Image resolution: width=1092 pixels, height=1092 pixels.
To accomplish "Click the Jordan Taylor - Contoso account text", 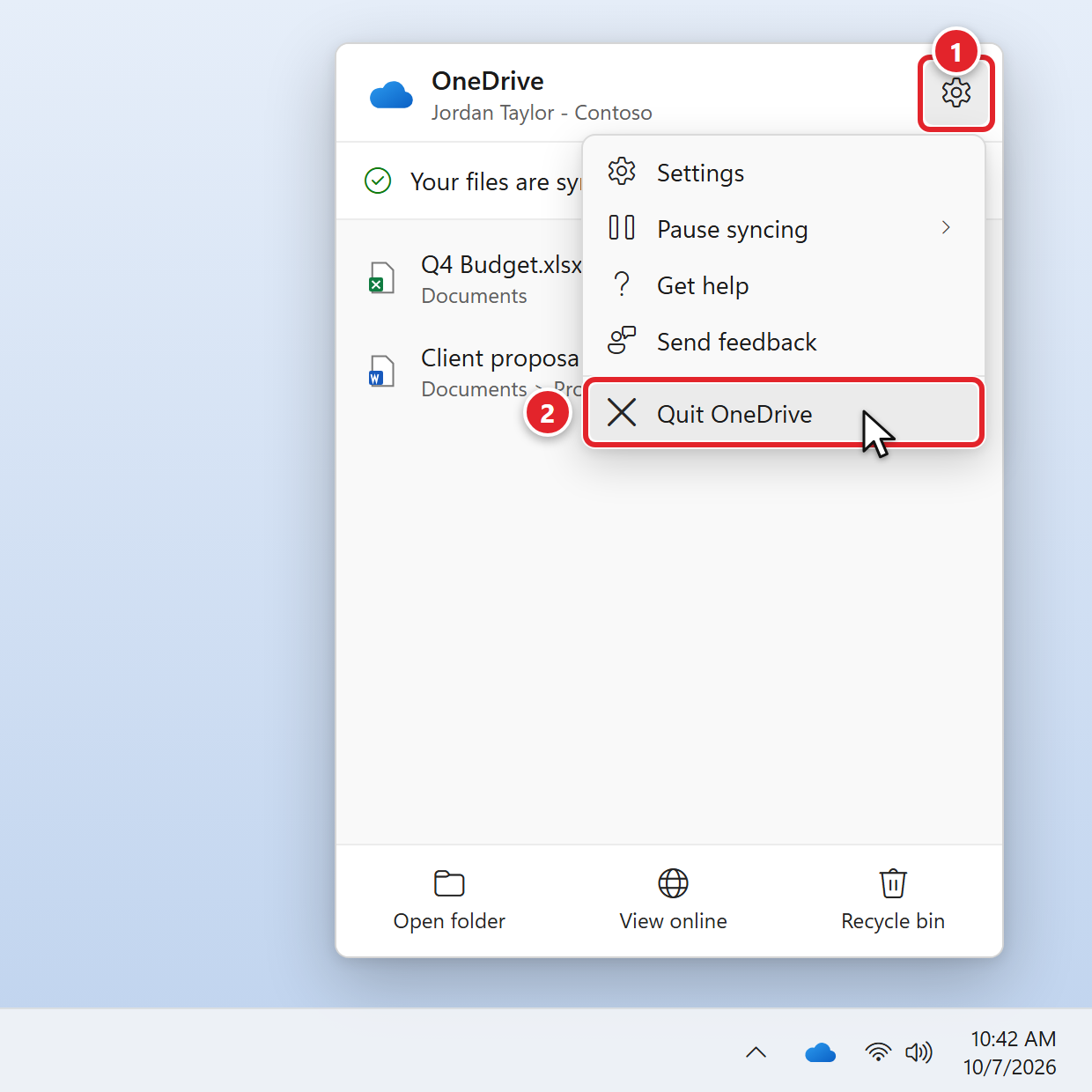I will (542, 113).
